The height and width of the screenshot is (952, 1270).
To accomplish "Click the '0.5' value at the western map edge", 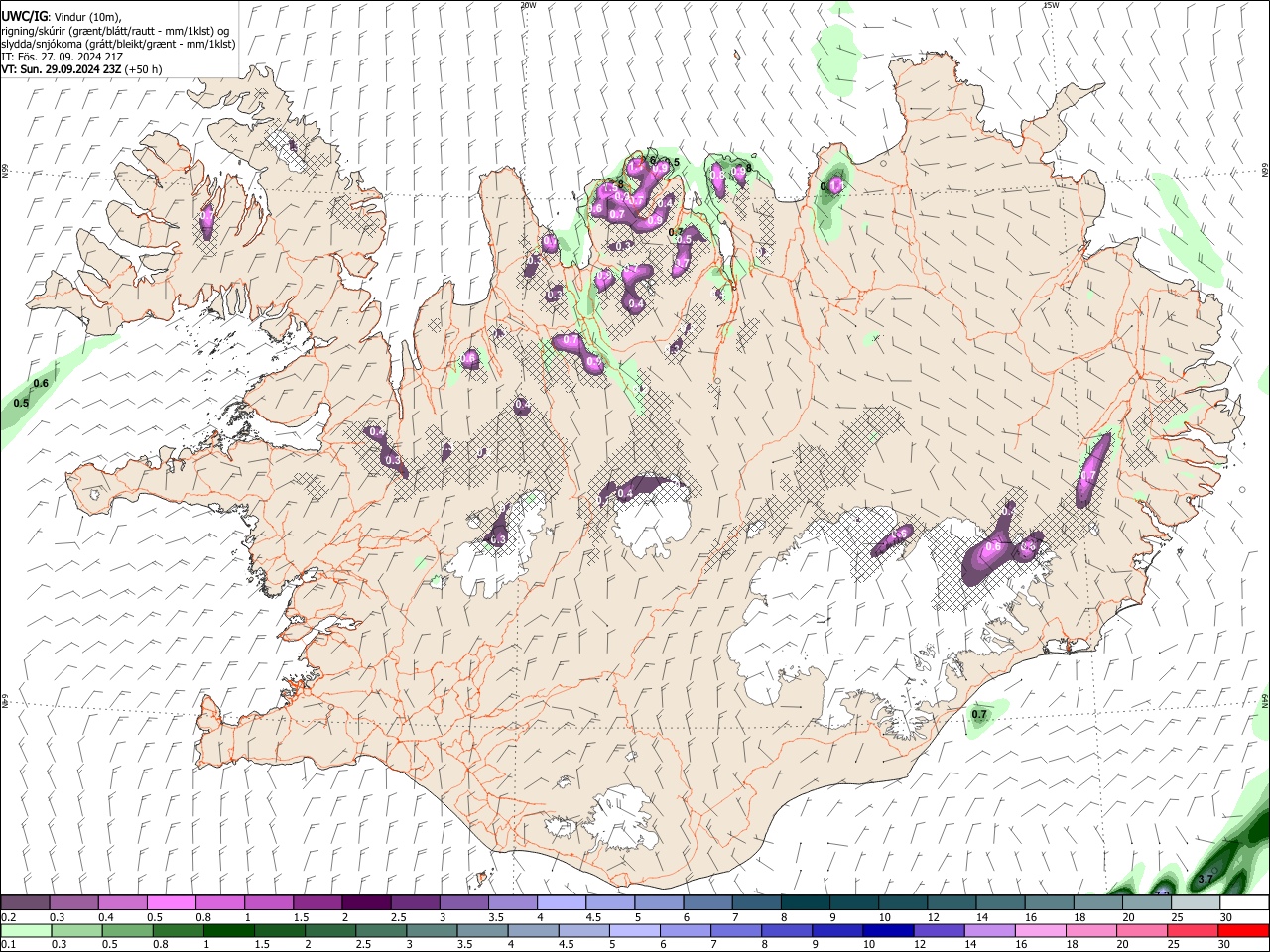I will [21, 403].
